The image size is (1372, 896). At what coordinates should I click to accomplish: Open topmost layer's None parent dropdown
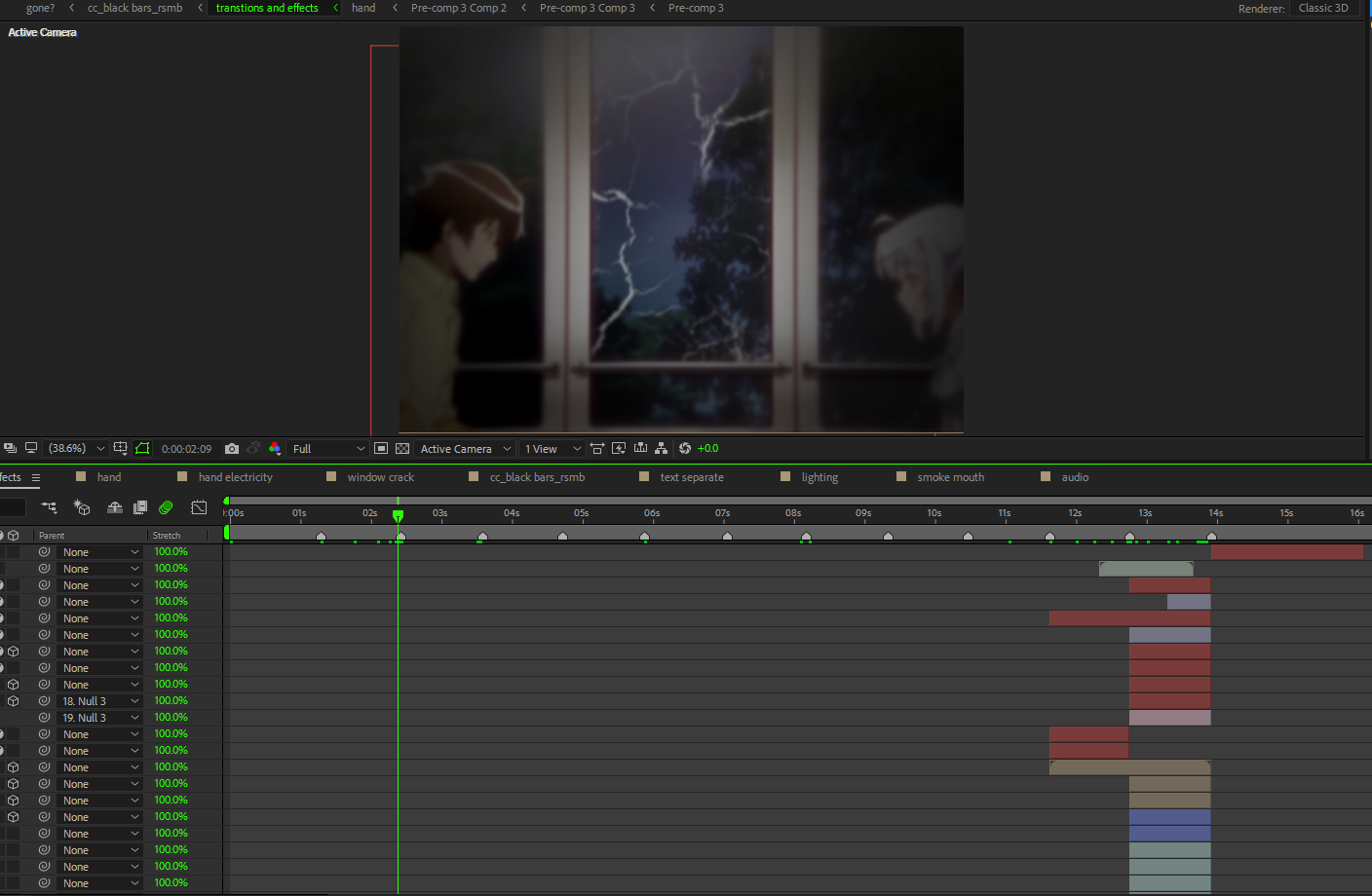(99, 552)
